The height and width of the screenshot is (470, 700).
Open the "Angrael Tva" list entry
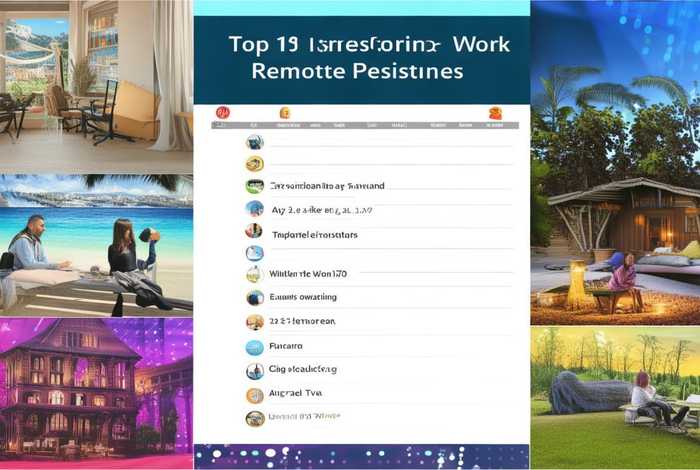[x=297, y=395]
